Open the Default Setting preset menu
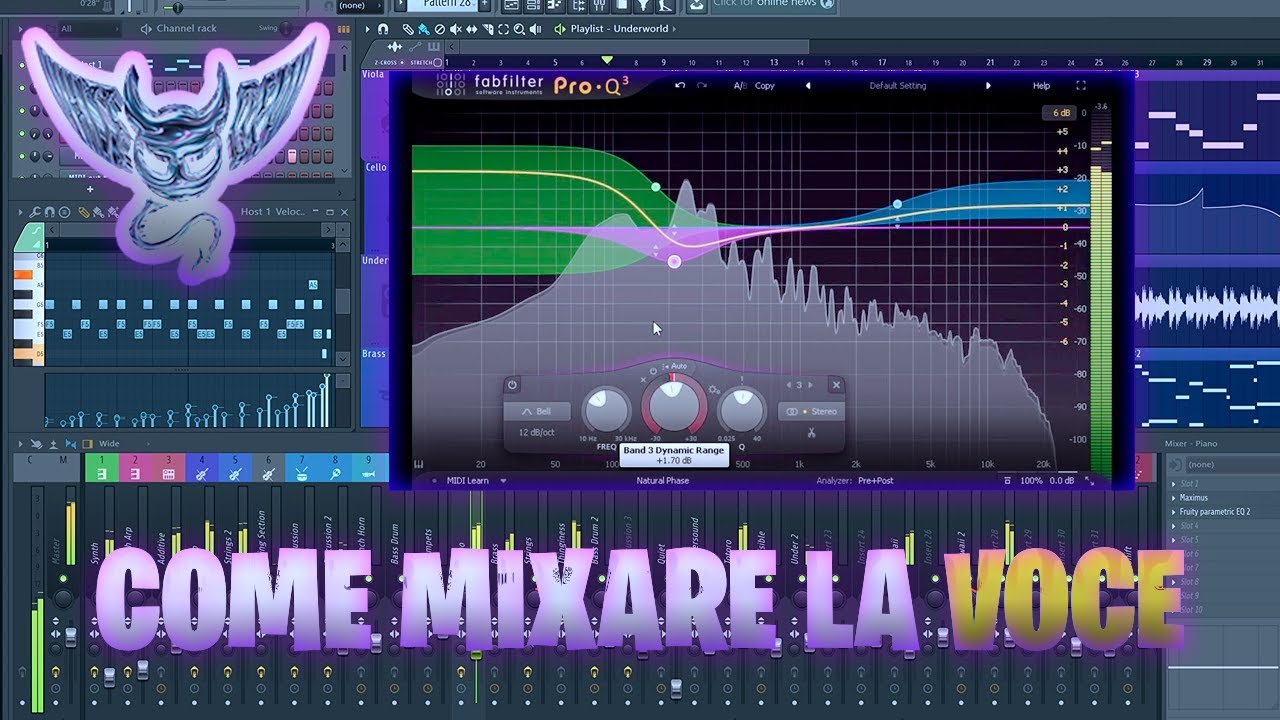Image resolution: width=1280 pixels, height=720 pixels. [898, 86]
